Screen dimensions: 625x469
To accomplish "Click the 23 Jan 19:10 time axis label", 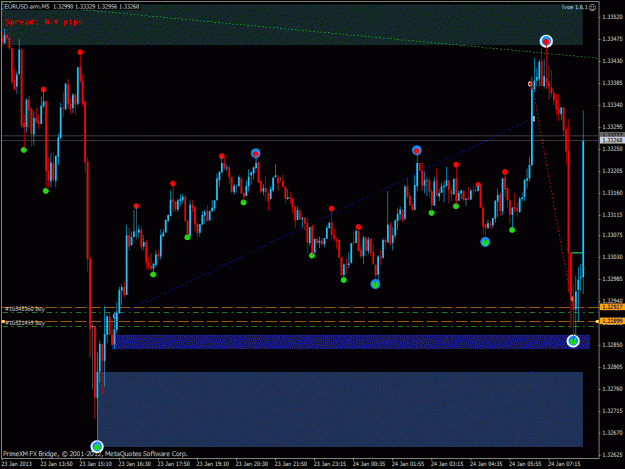I will pos(213,464).
